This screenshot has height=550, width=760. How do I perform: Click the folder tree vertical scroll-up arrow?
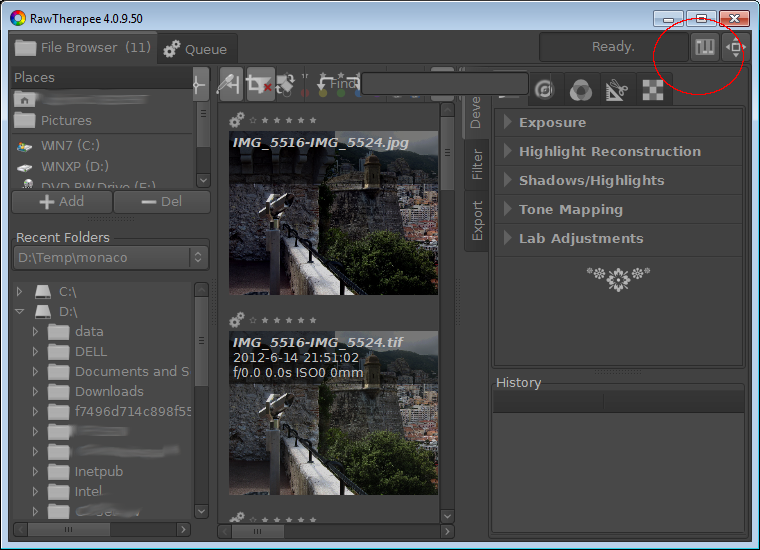point(202,290)
